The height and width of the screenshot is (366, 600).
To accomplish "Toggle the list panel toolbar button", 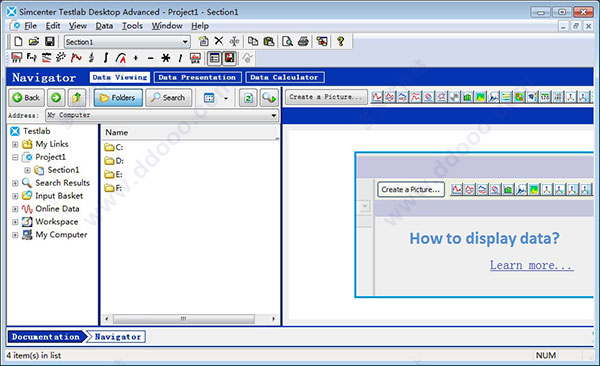I will click(x=214, y=58).
